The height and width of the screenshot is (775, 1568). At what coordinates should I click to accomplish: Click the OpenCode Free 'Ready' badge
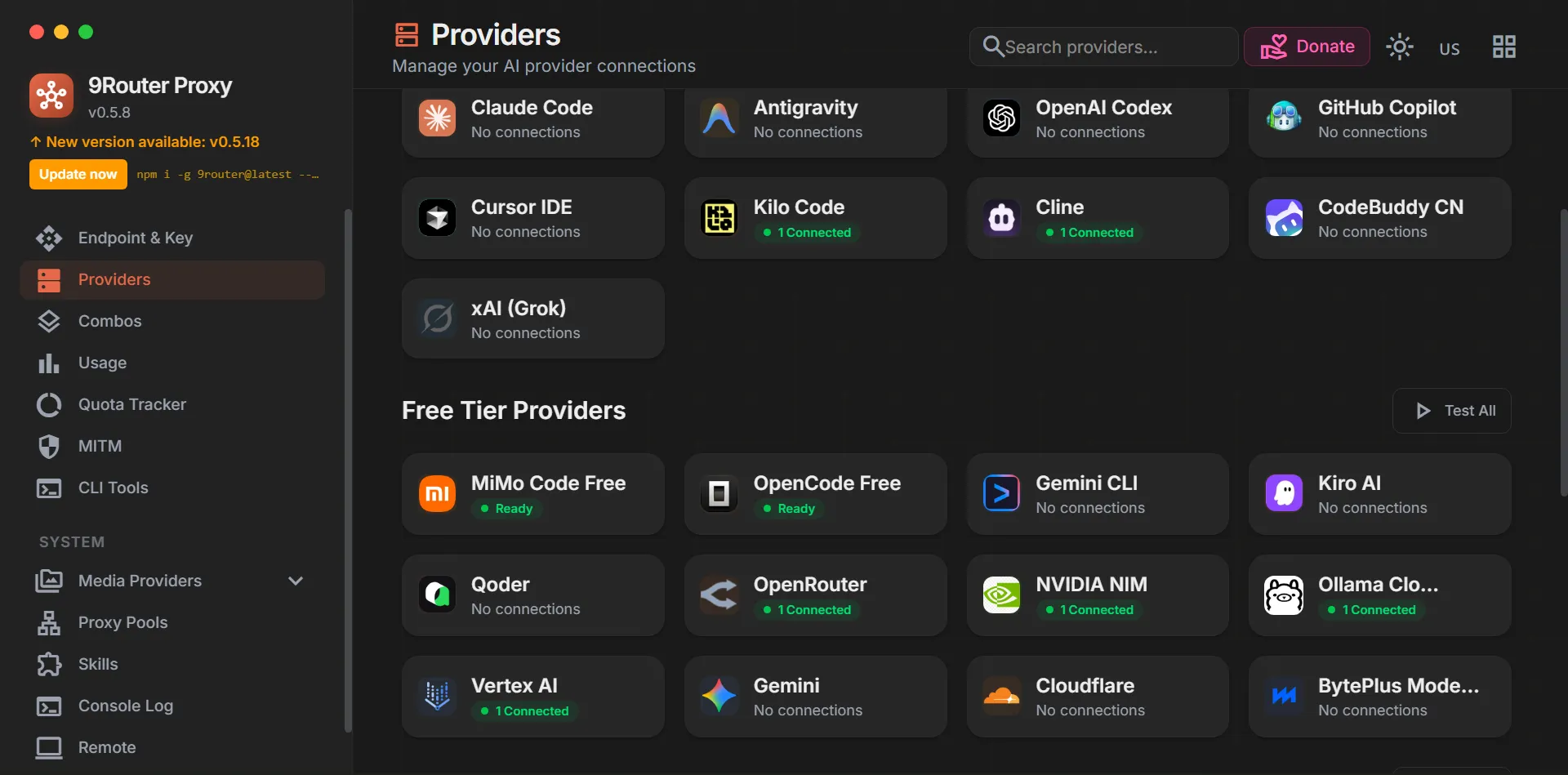(x=789, y=509)
